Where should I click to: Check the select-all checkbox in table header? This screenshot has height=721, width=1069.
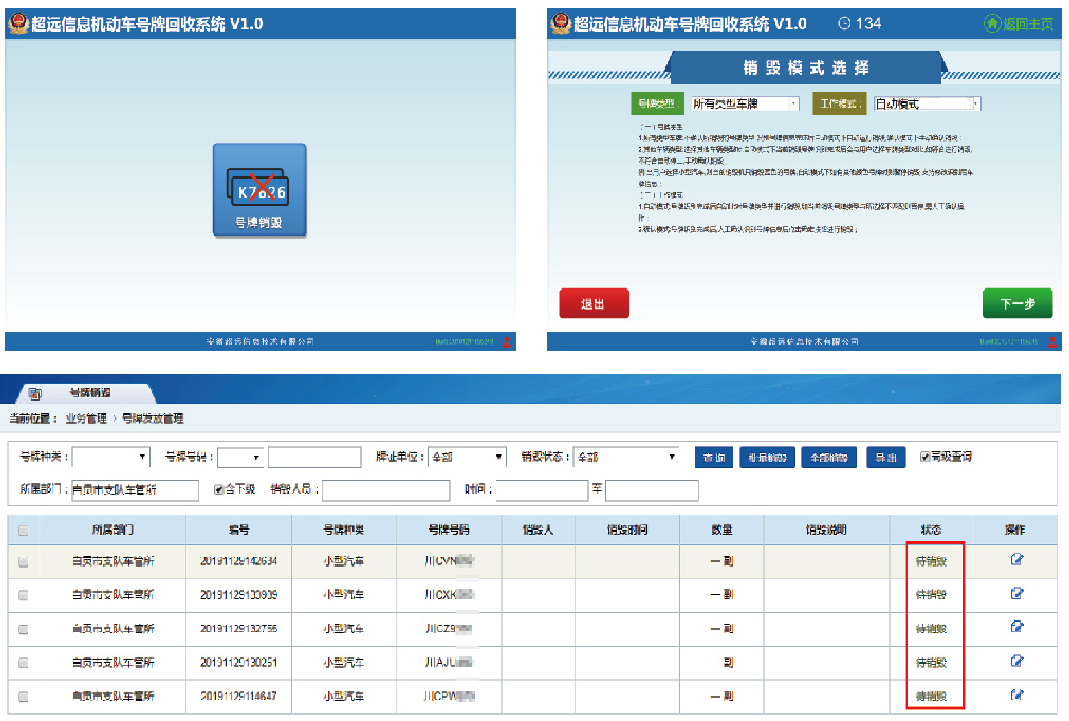pyautogui.click(x=23, y=531)
